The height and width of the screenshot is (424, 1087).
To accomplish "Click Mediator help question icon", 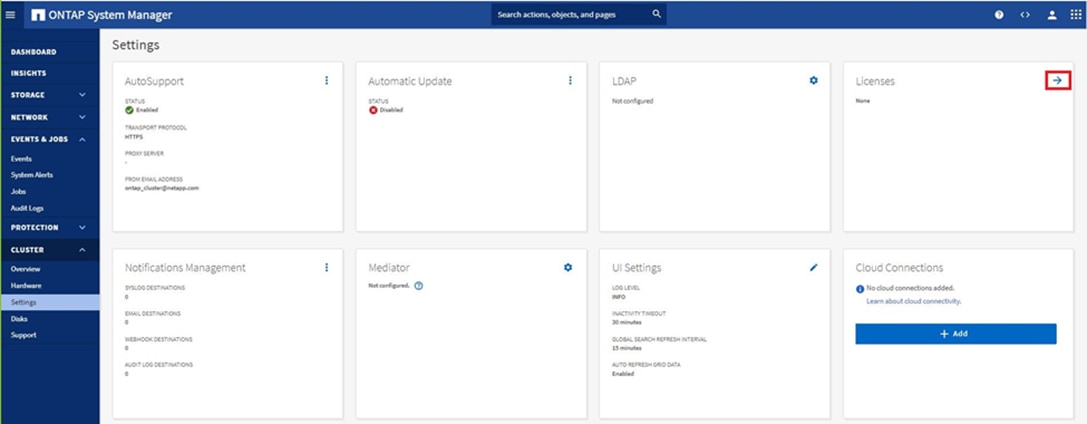I will click(419, 285).
